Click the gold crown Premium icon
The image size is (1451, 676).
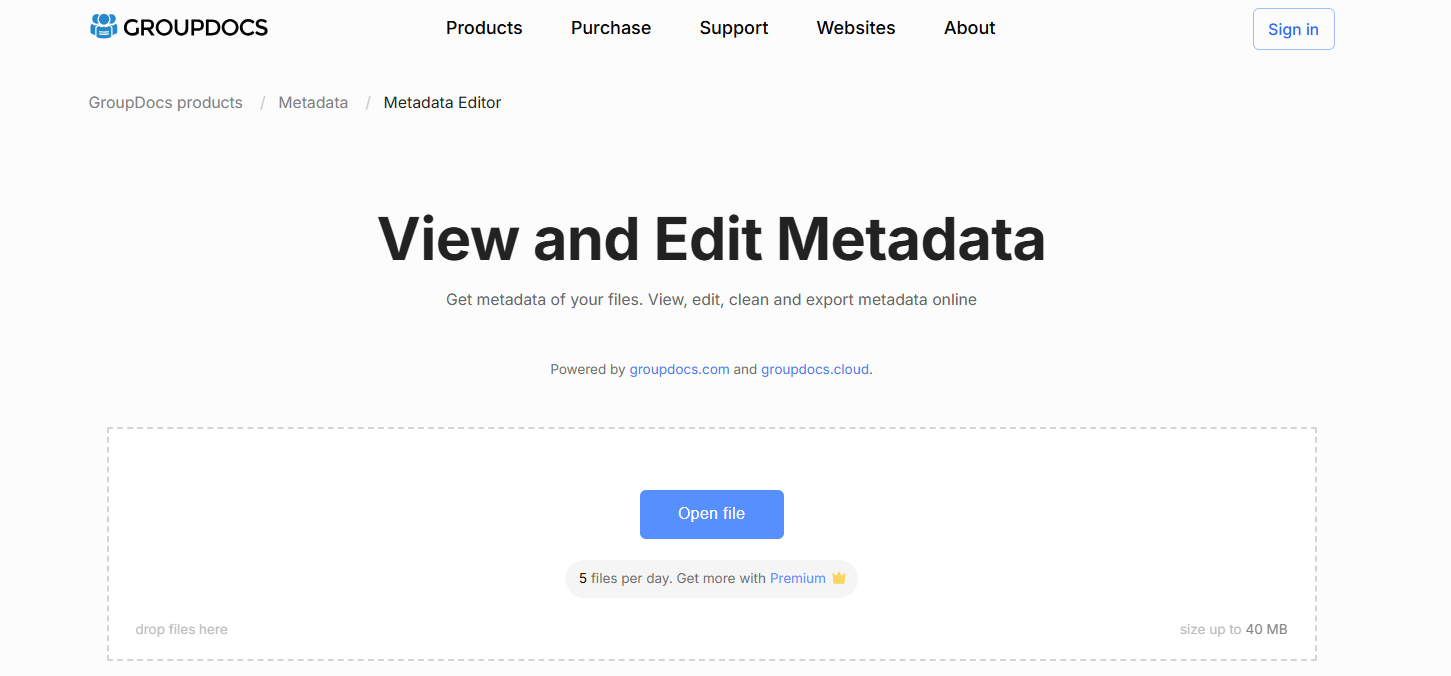tap(839, 578)
